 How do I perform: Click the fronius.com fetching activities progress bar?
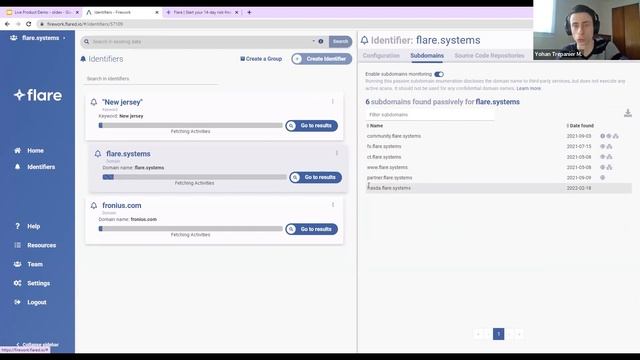point(191,229)
